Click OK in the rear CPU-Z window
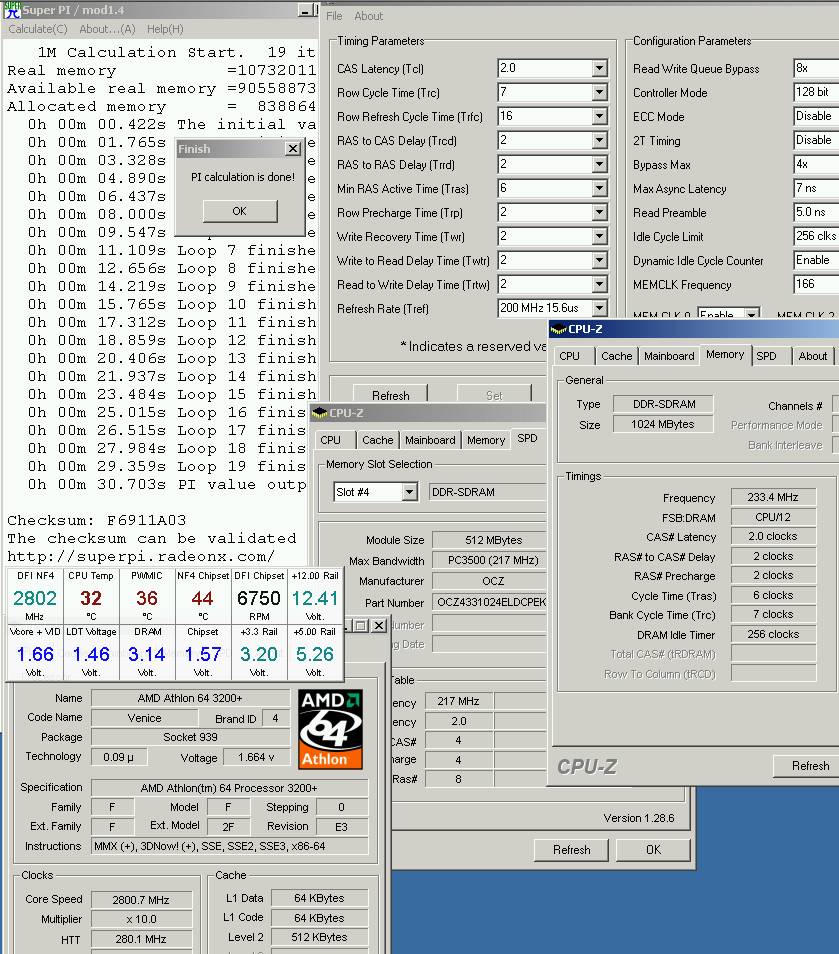This screenshot has width=839, height=954. 653,850
